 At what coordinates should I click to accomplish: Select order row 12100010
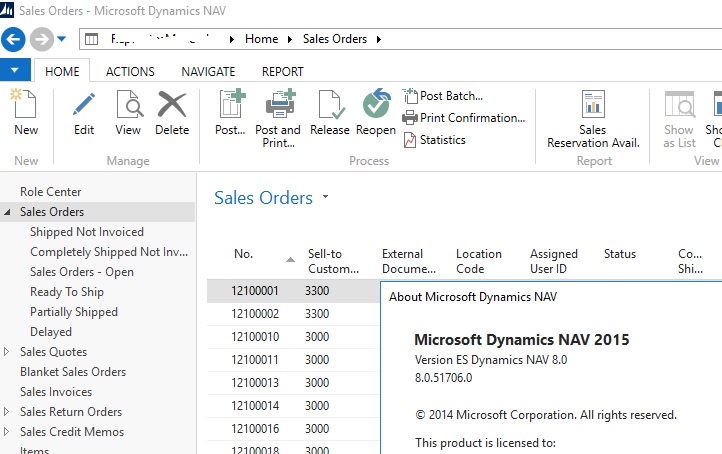pos(293,337)
